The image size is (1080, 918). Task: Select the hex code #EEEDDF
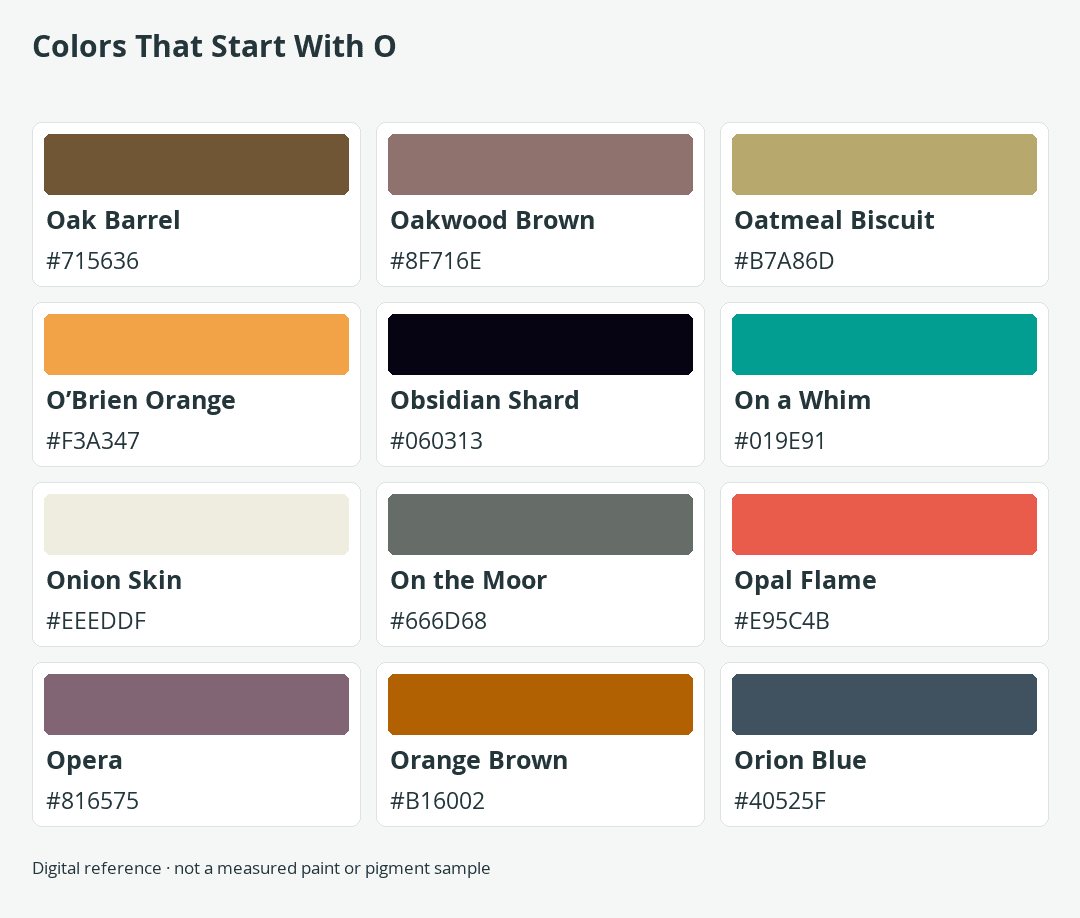coord(96,621)
